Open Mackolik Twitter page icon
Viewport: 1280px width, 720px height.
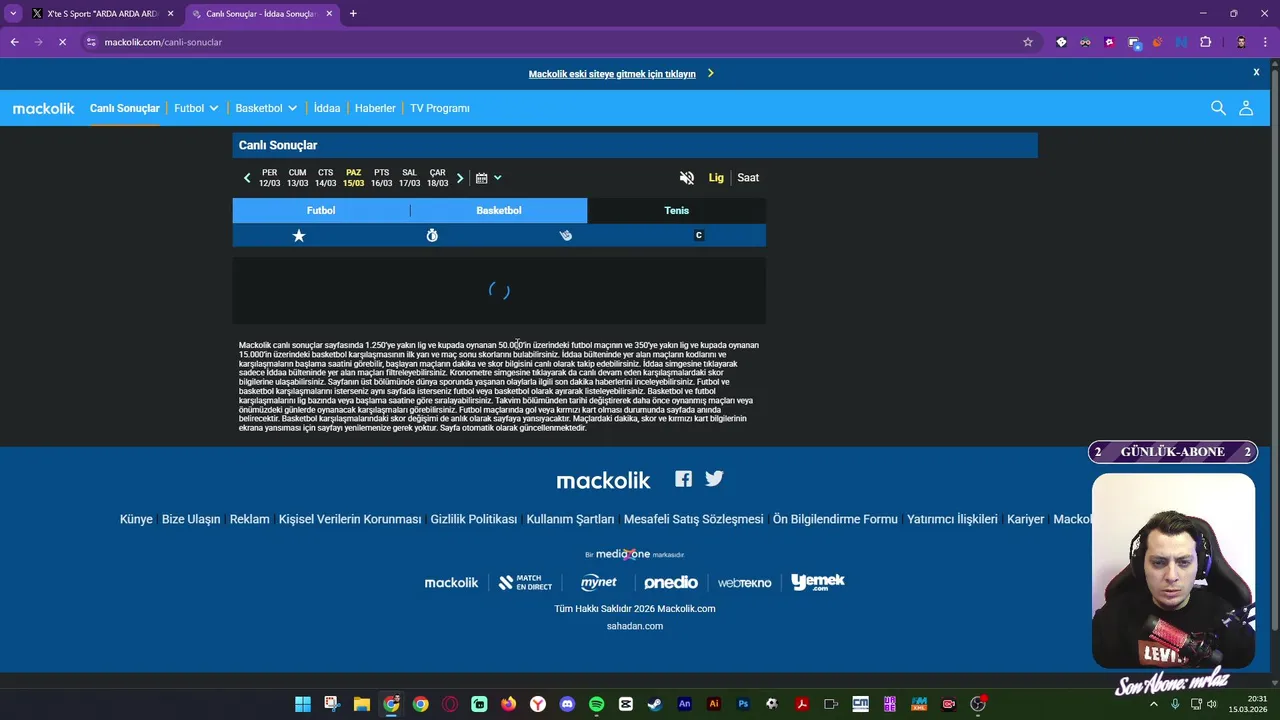(714, 479)
